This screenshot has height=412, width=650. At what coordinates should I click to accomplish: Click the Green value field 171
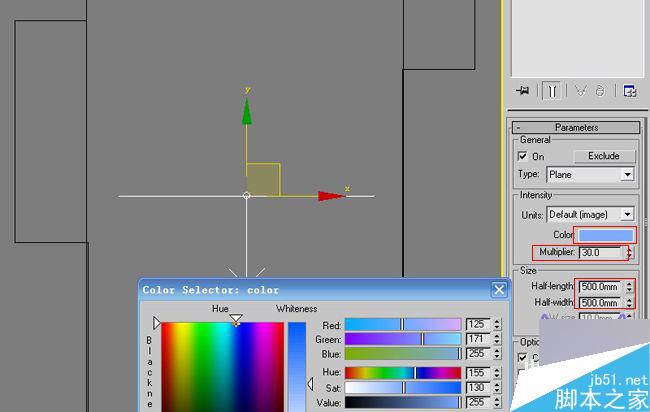click(x=479, y=339)
